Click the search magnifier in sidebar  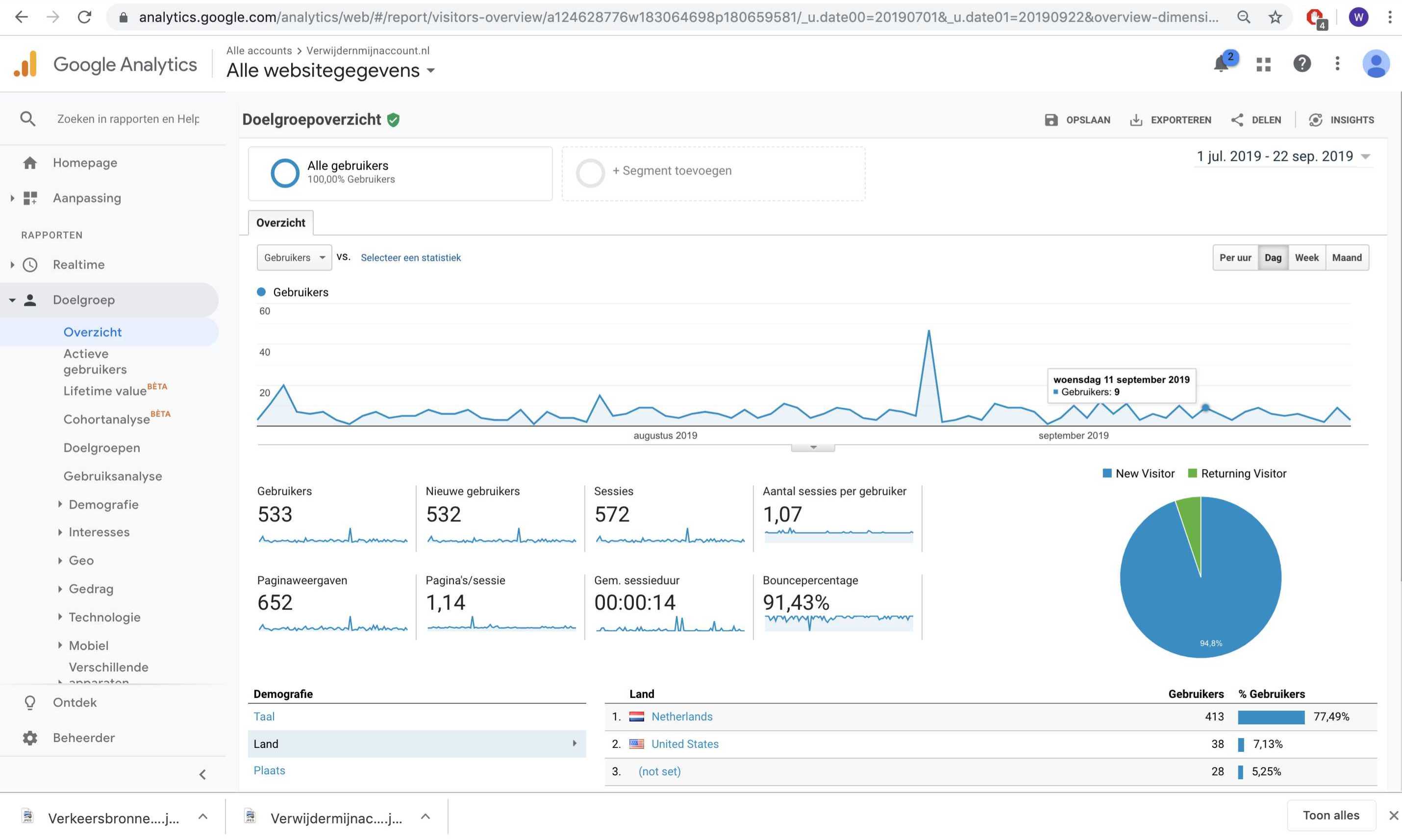tap(28, 119)
